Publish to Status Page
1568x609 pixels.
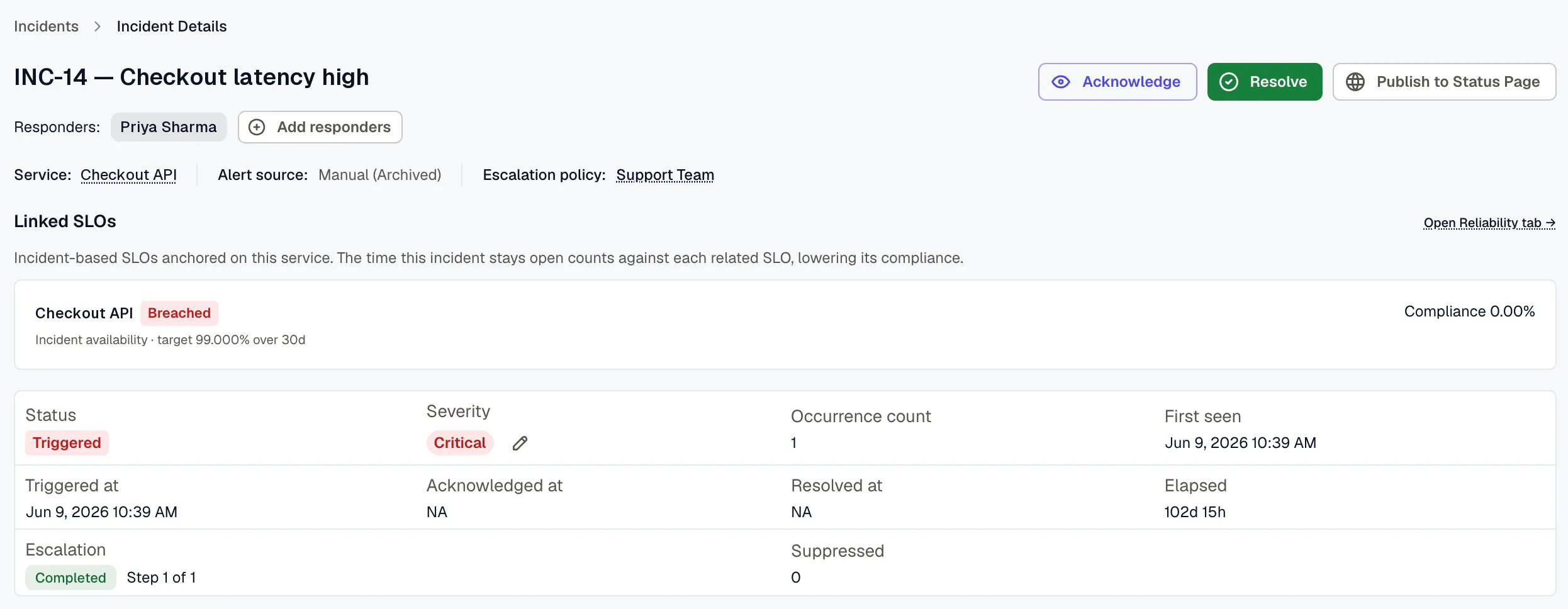[x=1444, y=82]
